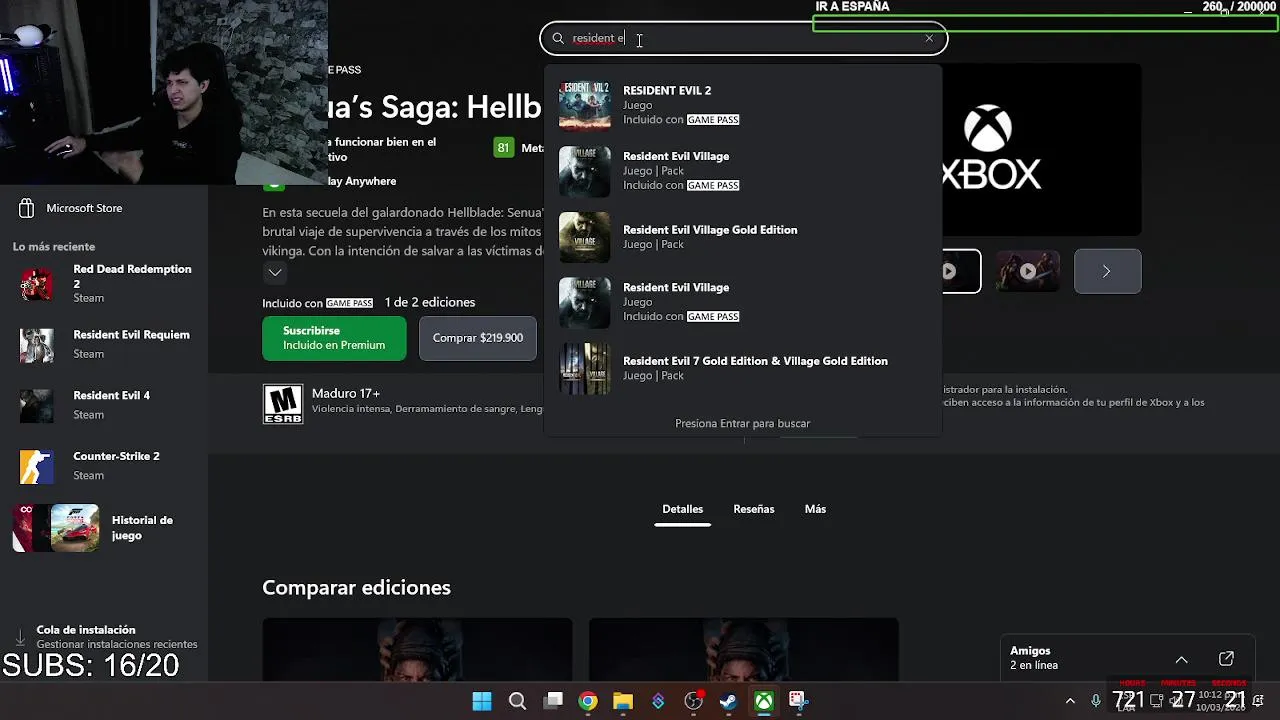Click Xbox Play Anywhere label
The width and height of the screenshot is (1280, 720).
point(362,181)
